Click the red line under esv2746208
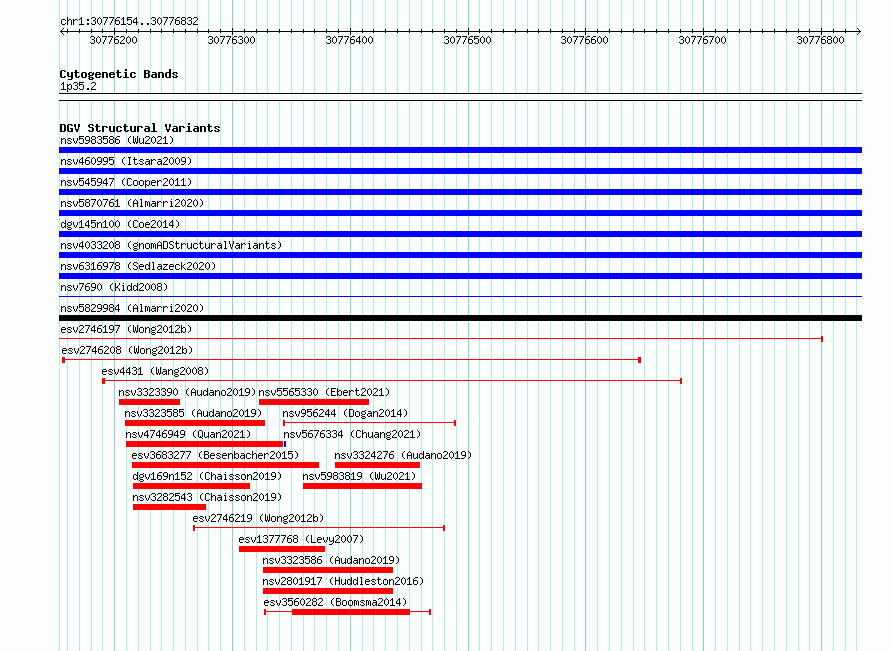The image size is (890, 651). click(351, 360)
